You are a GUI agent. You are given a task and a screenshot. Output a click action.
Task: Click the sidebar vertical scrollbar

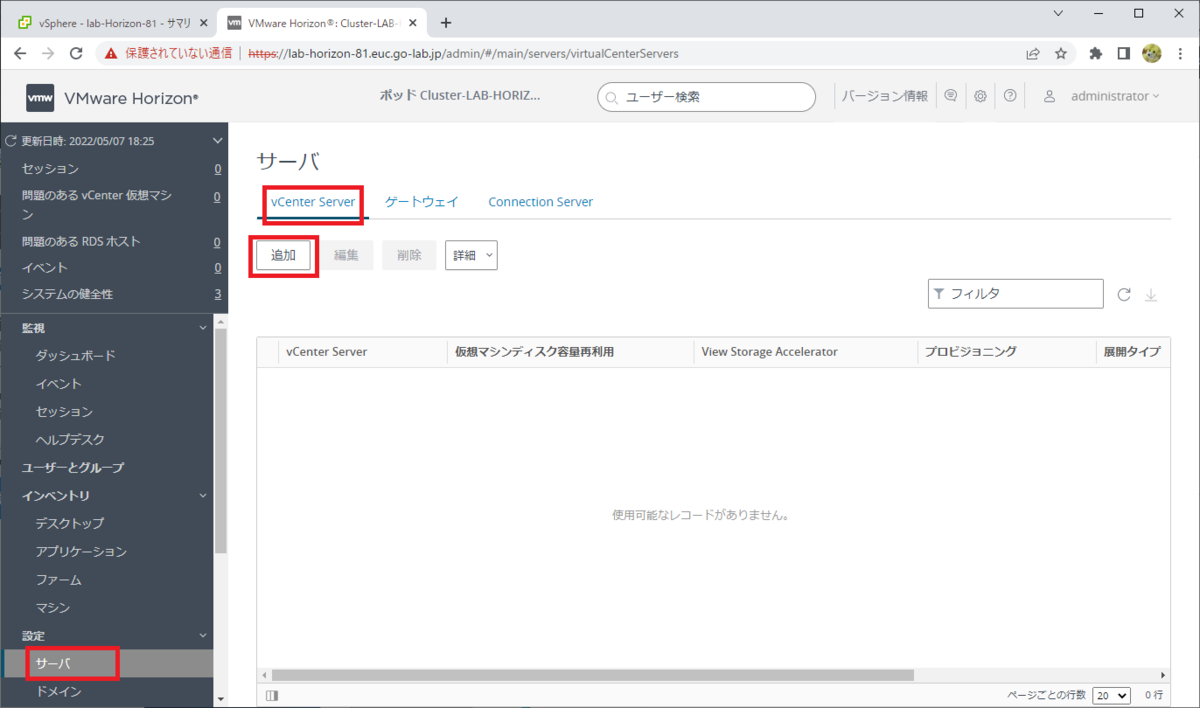click(220, 440)
